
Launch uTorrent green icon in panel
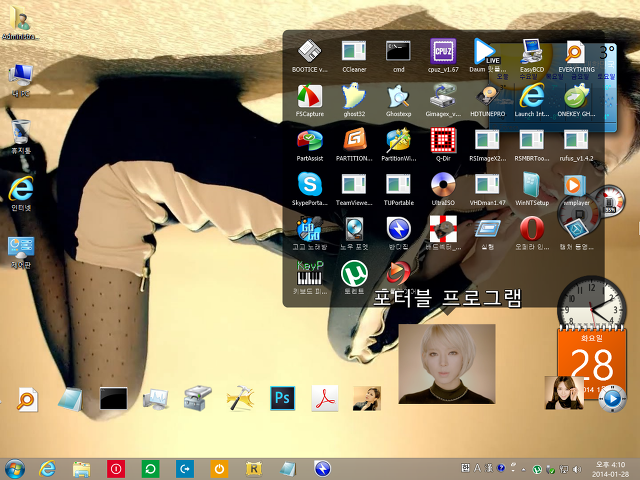pos(354,273)
